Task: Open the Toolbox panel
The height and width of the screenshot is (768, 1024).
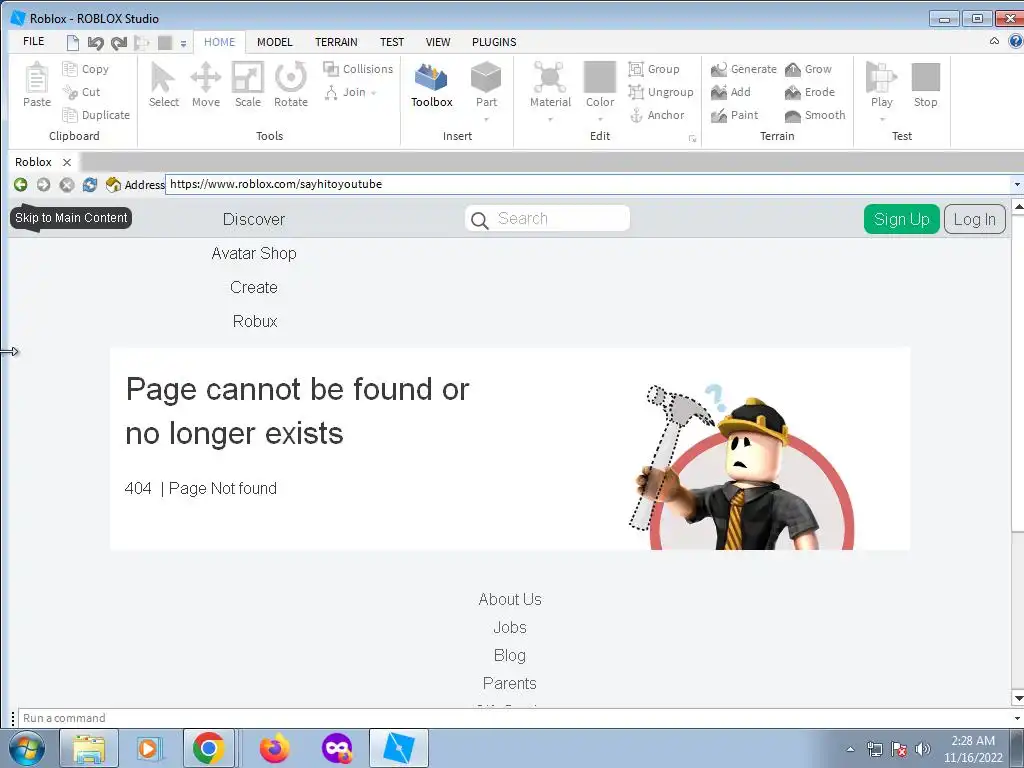Action: point(431,85)
